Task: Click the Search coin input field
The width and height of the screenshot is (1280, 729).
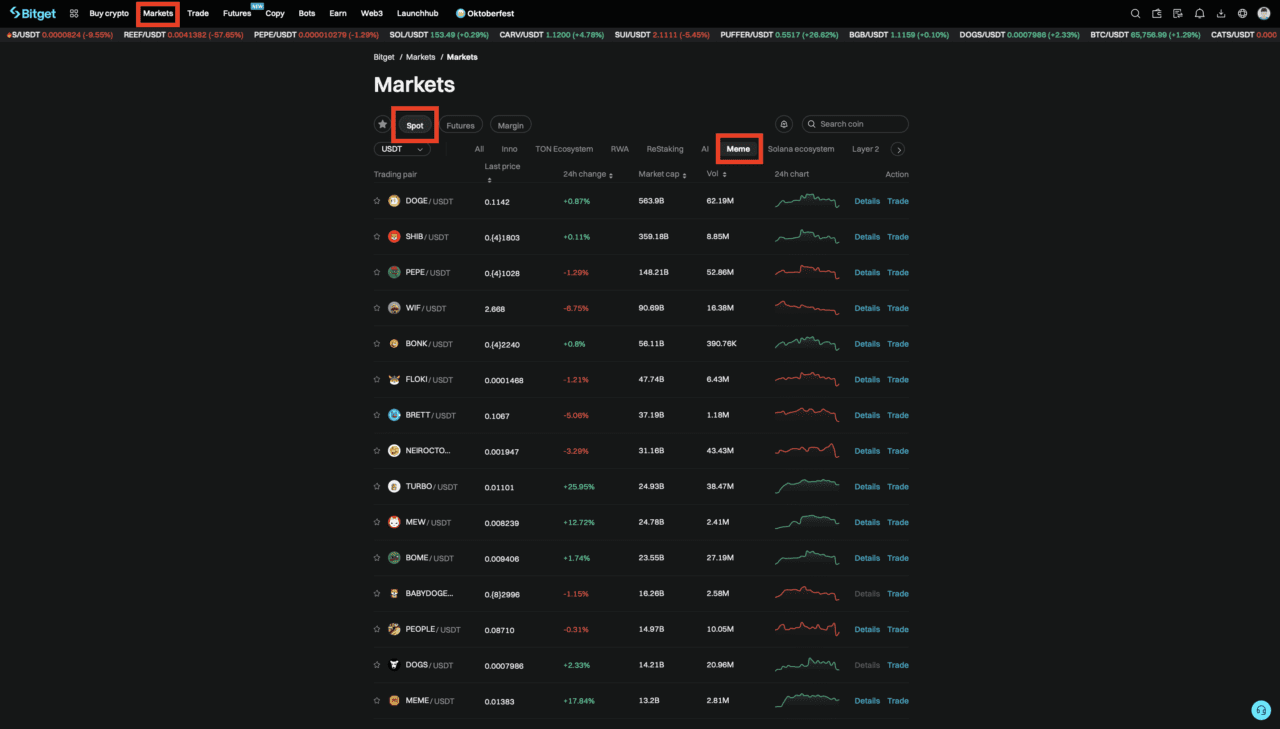Action: [855, 124]
